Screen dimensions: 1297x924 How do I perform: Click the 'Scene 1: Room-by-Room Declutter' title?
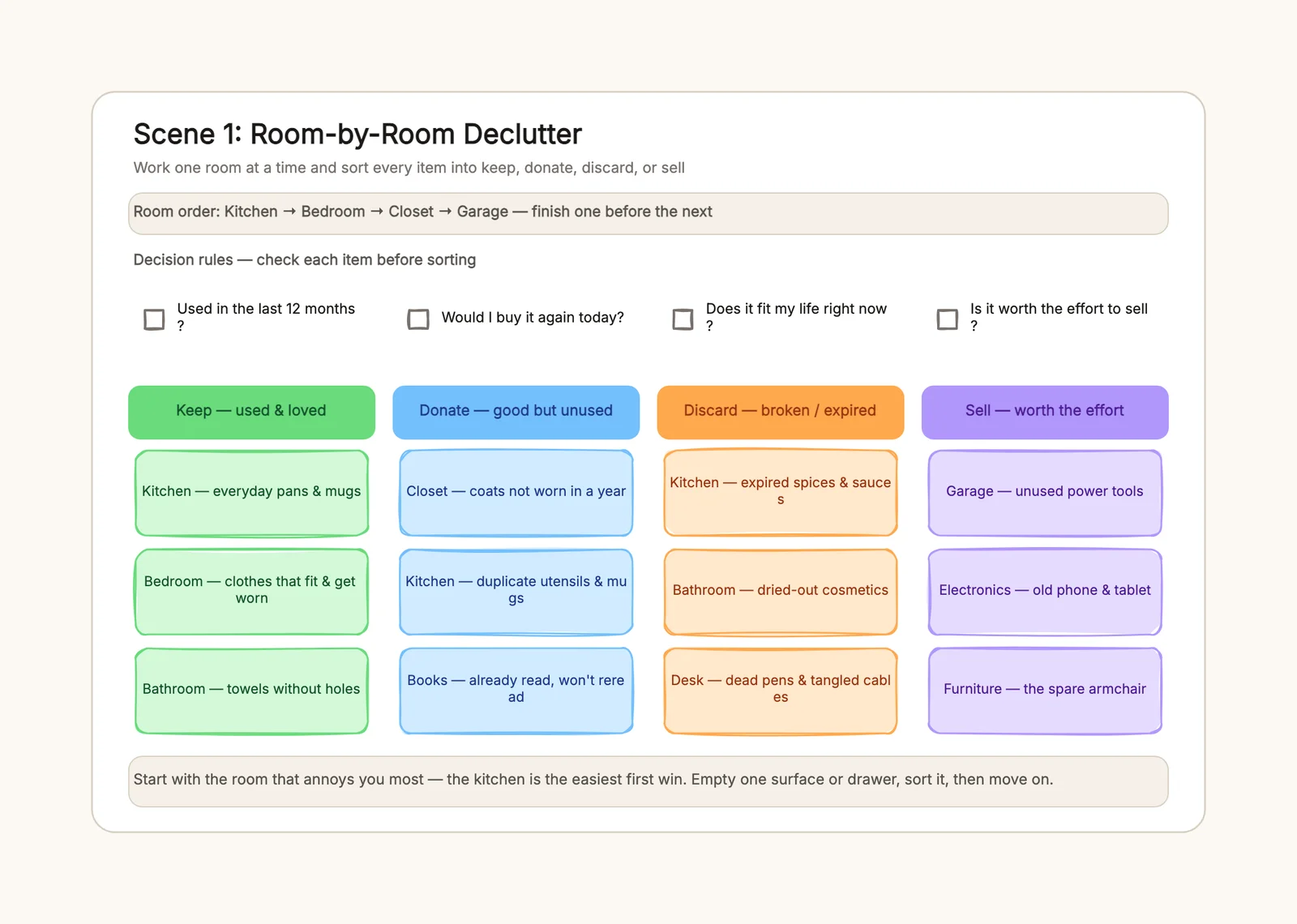coord(357,134)
